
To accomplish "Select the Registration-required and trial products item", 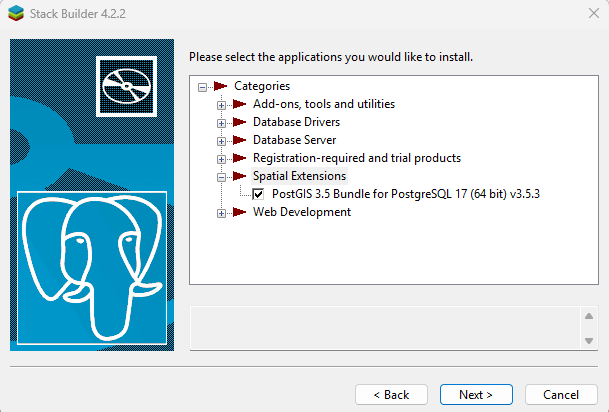I will coord(356,158).
